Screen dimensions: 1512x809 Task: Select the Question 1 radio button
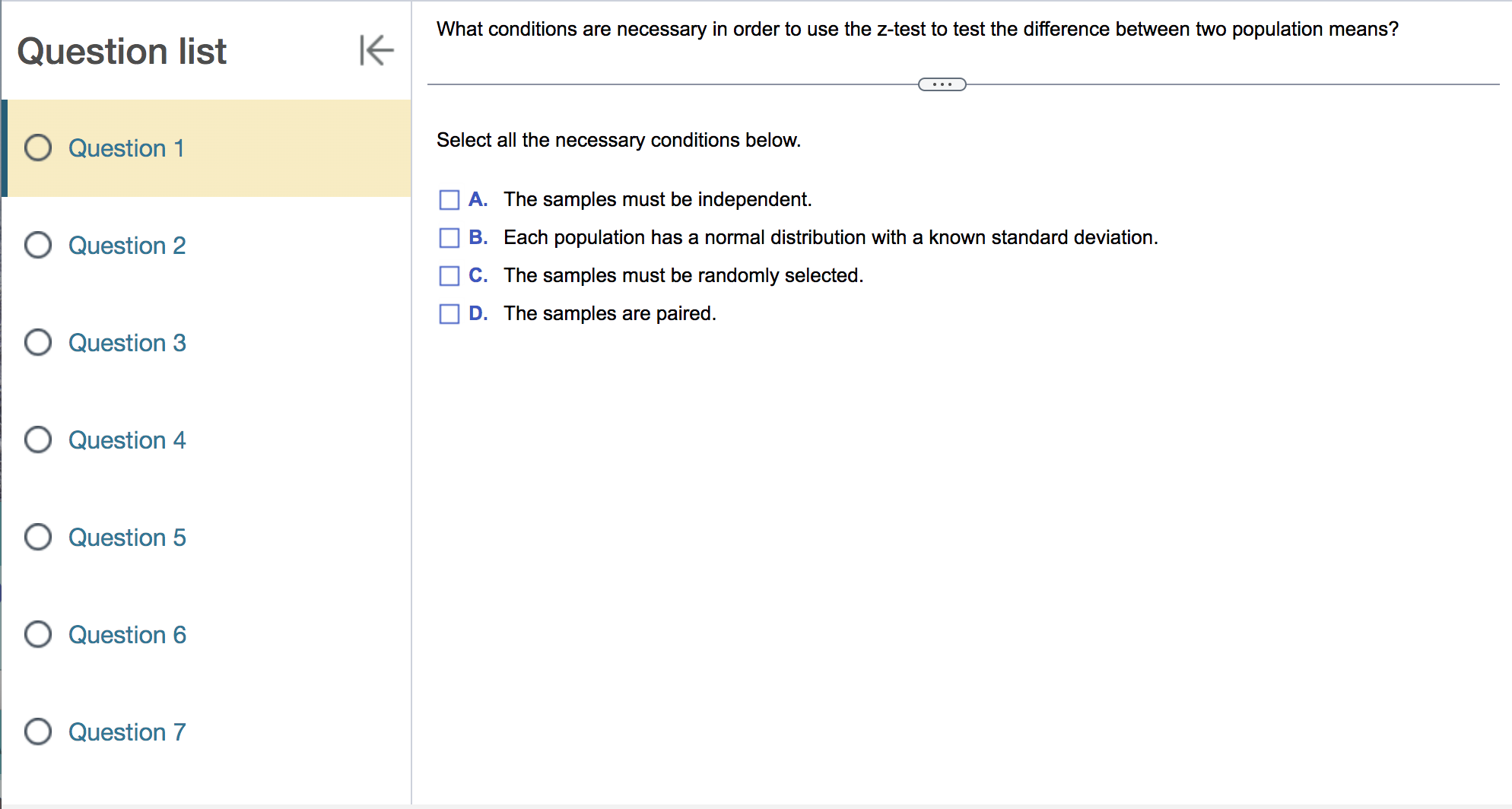tap(37, 148)
